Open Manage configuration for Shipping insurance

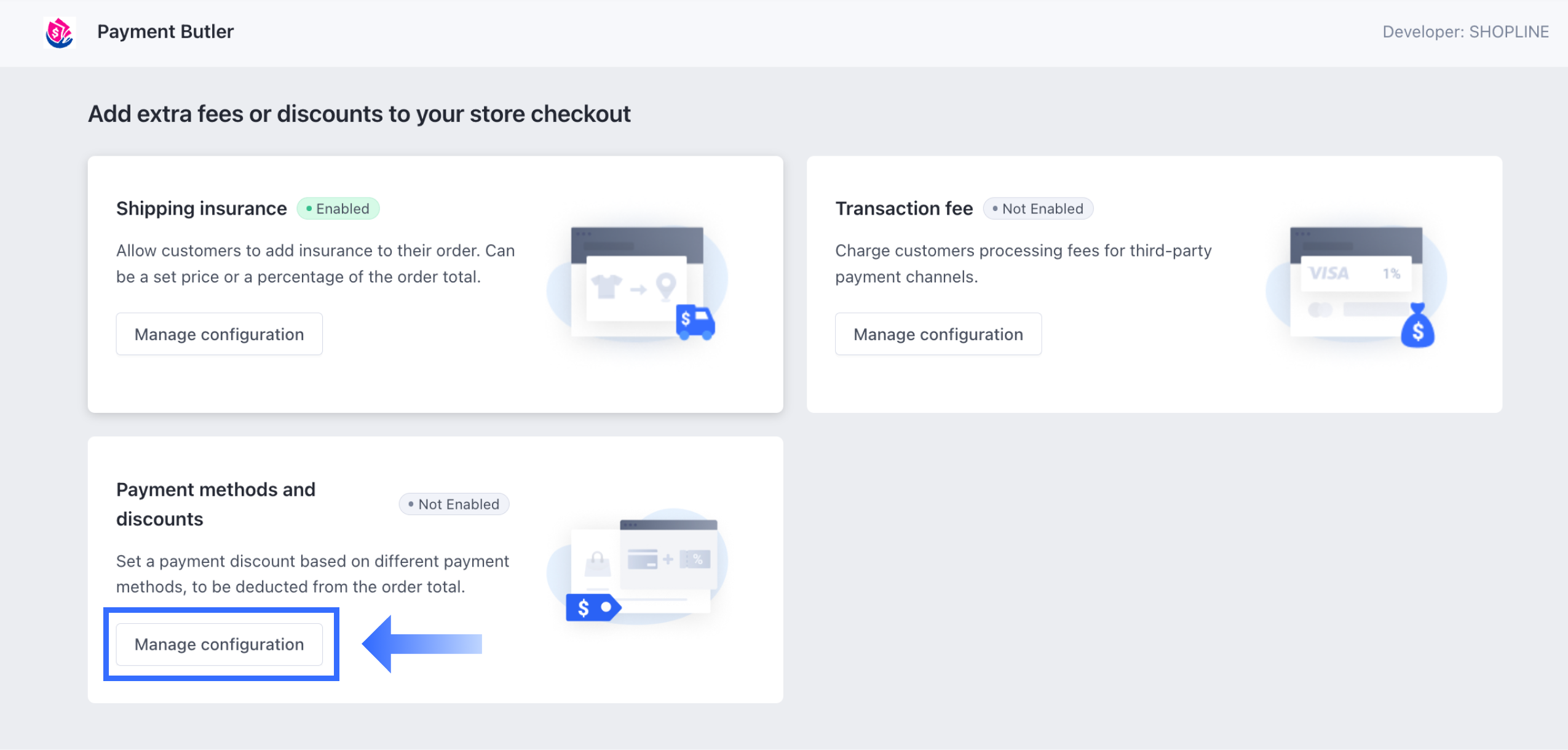(219, 334)
